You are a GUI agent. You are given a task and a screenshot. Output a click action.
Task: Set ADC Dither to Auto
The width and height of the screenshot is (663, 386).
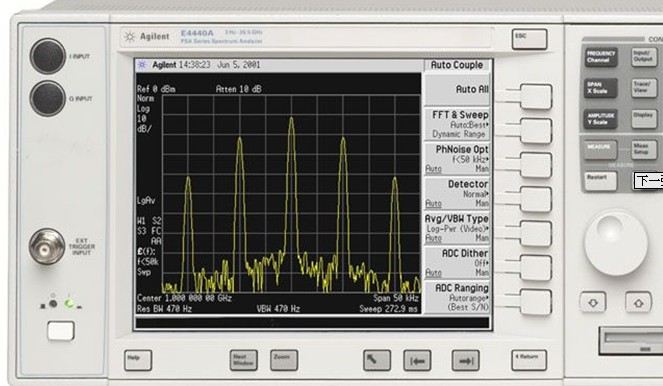click(433, 273)
